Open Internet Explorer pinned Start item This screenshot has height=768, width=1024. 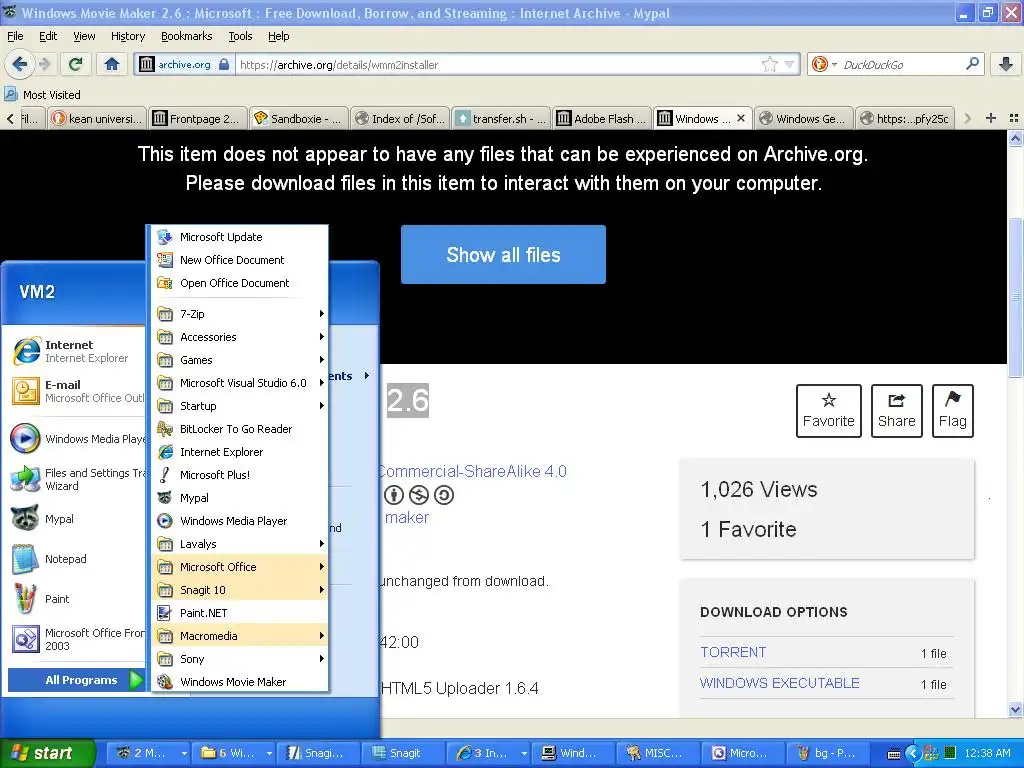click(76, 351)
